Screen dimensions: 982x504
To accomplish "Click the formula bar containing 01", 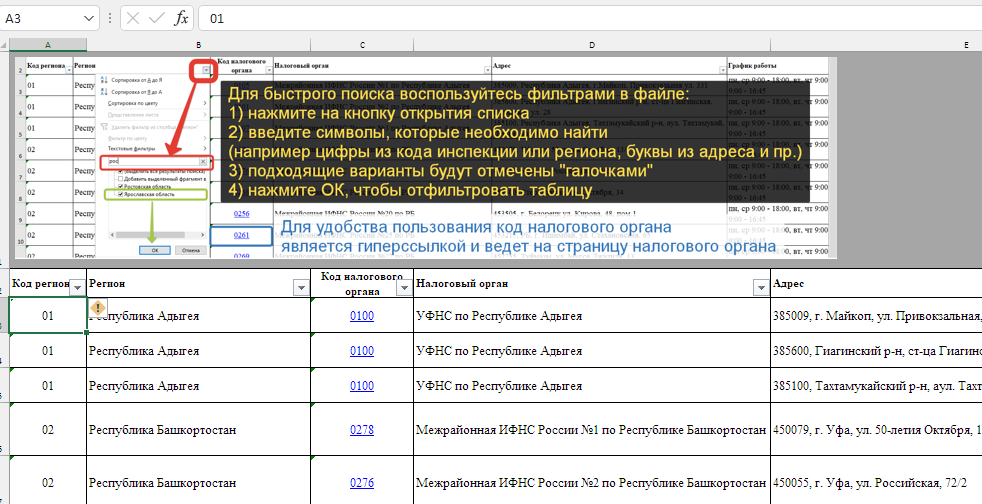I will (590, 18).
